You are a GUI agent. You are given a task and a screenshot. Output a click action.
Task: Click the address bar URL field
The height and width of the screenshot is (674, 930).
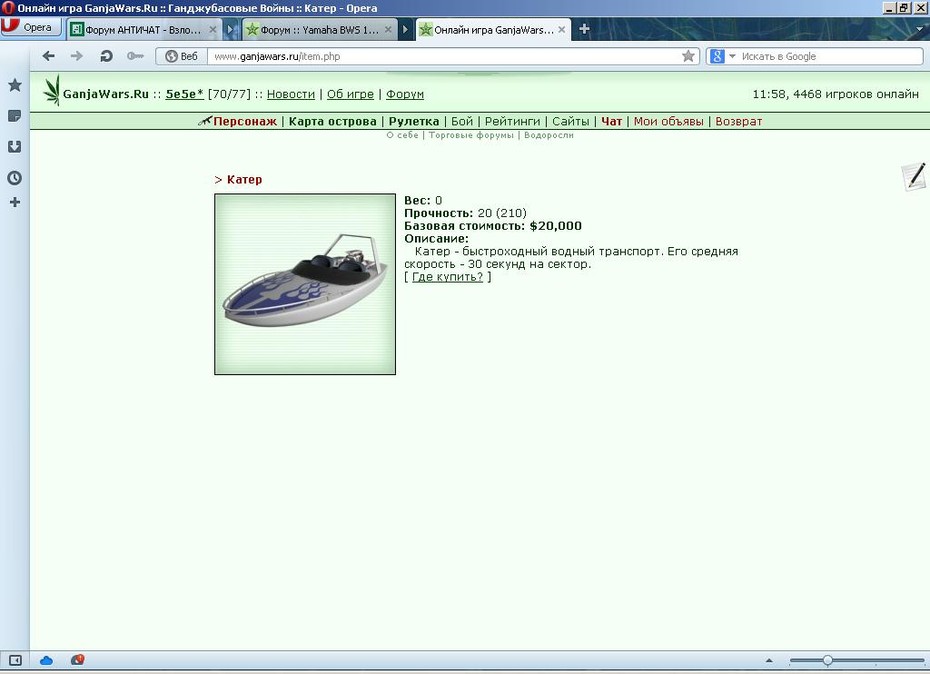(x=445, y=56)
